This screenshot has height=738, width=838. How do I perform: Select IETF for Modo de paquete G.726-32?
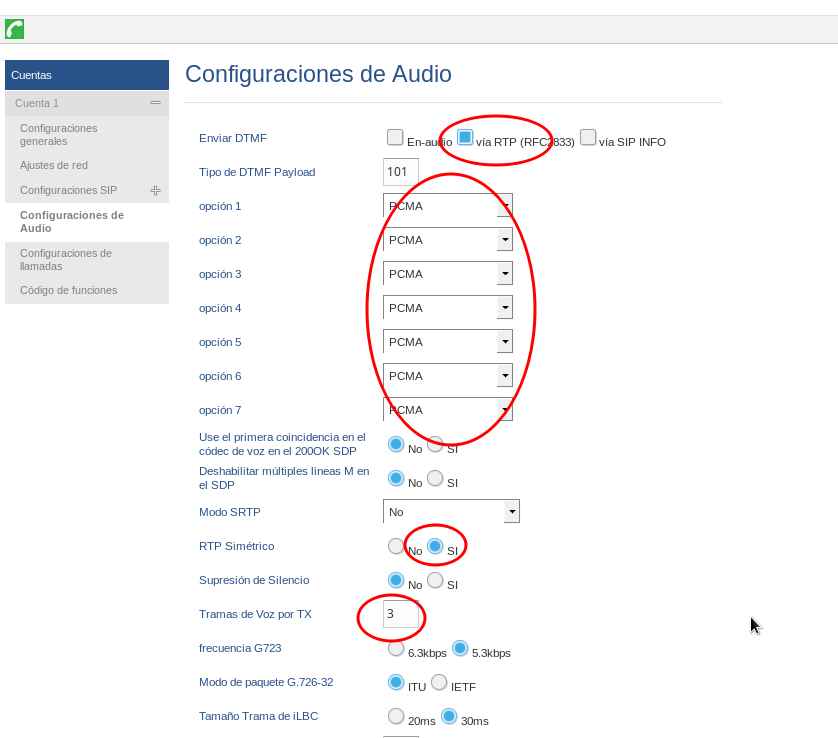[439, 682]
